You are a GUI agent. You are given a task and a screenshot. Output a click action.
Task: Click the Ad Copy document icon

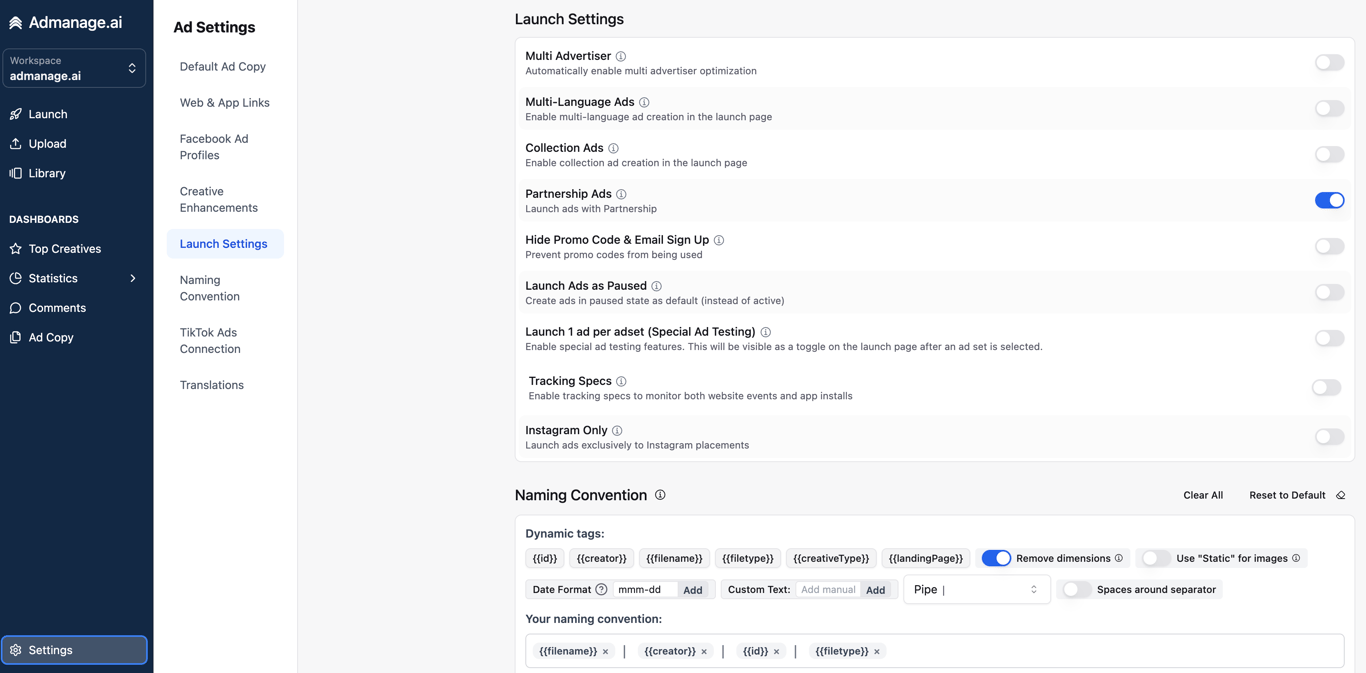pyautogui.click(x=16, y=338)
